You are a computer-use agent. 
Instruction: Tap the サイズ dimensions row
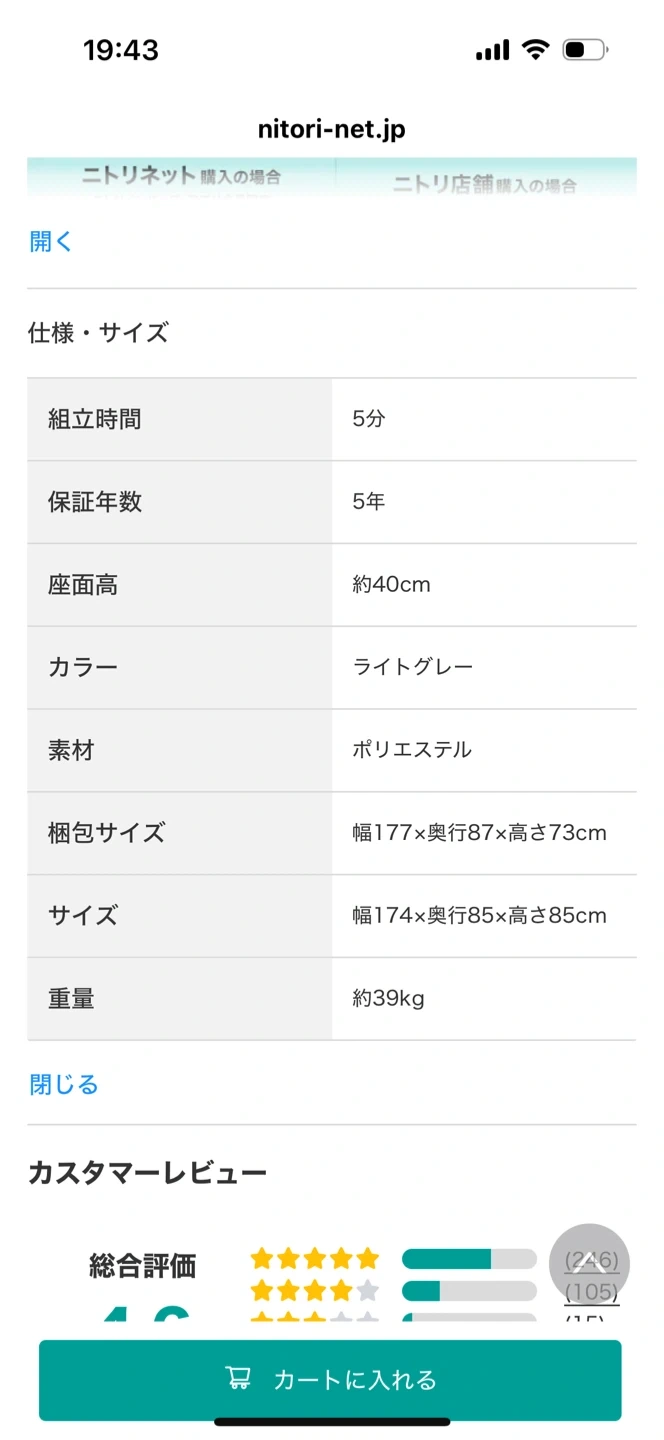coord(332,916)
